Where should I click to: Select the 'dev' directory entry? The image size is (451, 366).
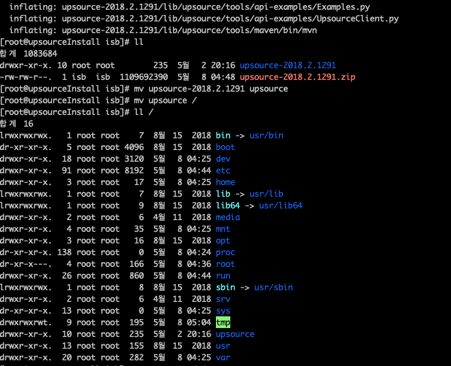coord(223,159)
